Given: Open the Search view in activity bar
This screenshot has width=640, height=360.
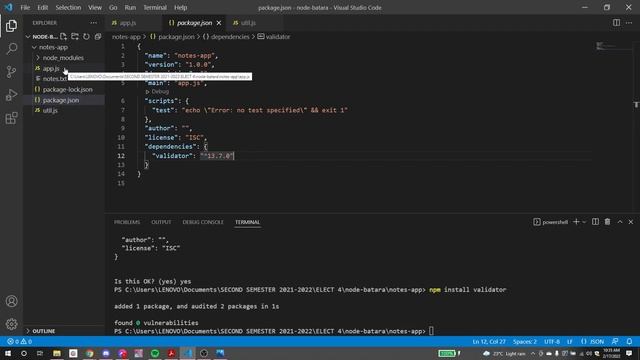Looking at the screenshot, I should (x=11, y=49).
